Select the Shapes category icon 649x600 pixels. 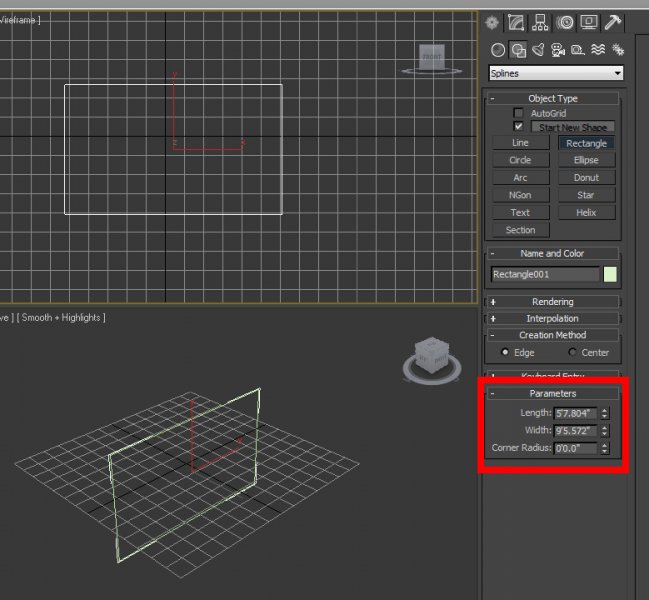pos(518,50)
